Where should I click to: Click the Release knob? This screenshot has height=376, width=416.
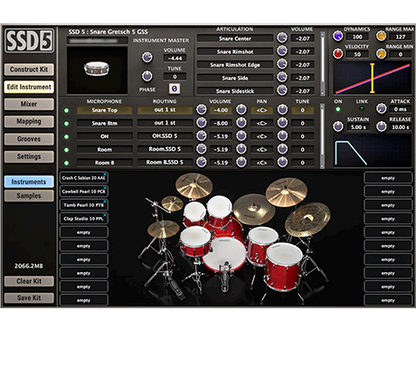381,126
